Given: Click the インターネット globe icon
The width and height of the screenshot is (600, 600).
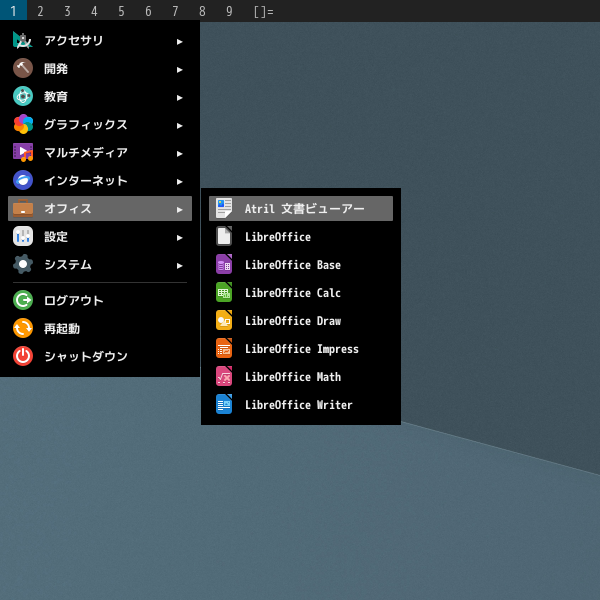Looking at the screenshot, I should tap(23, 180).
